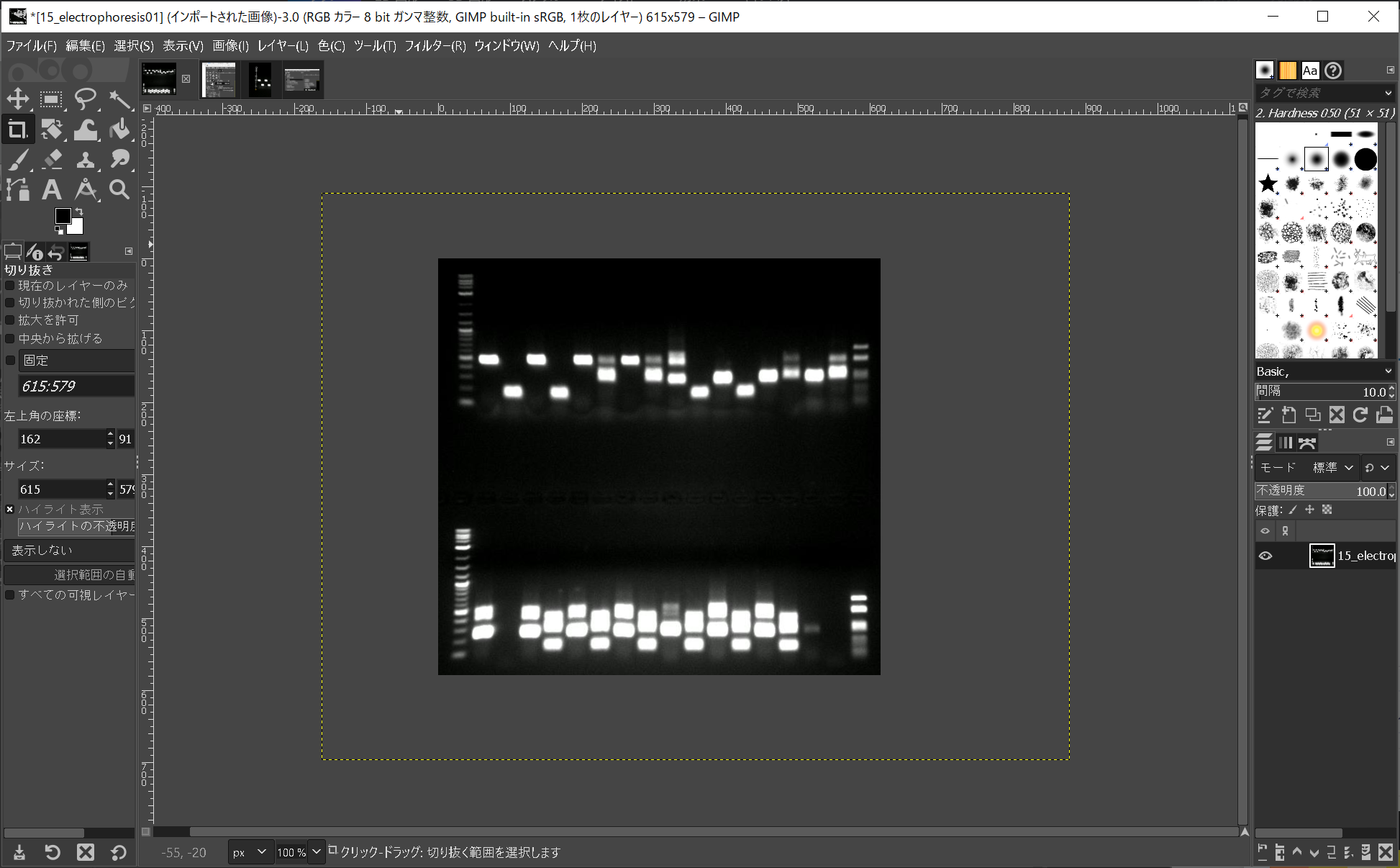Viewport: 1400px width, 868px height.
Task: Open the 表示しない guides selector
Action: [70, 551]
